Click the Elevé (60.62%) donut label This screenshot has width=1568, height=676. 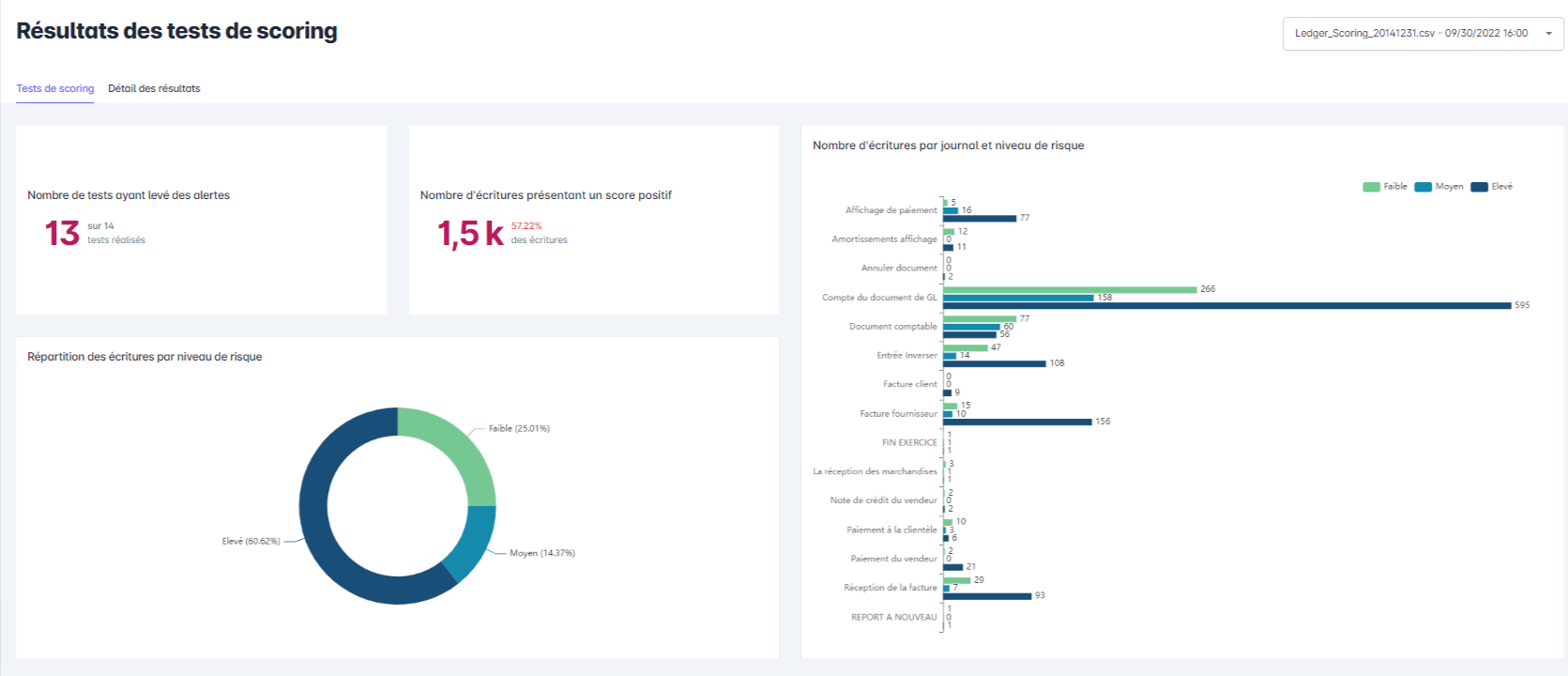point(251,541)
